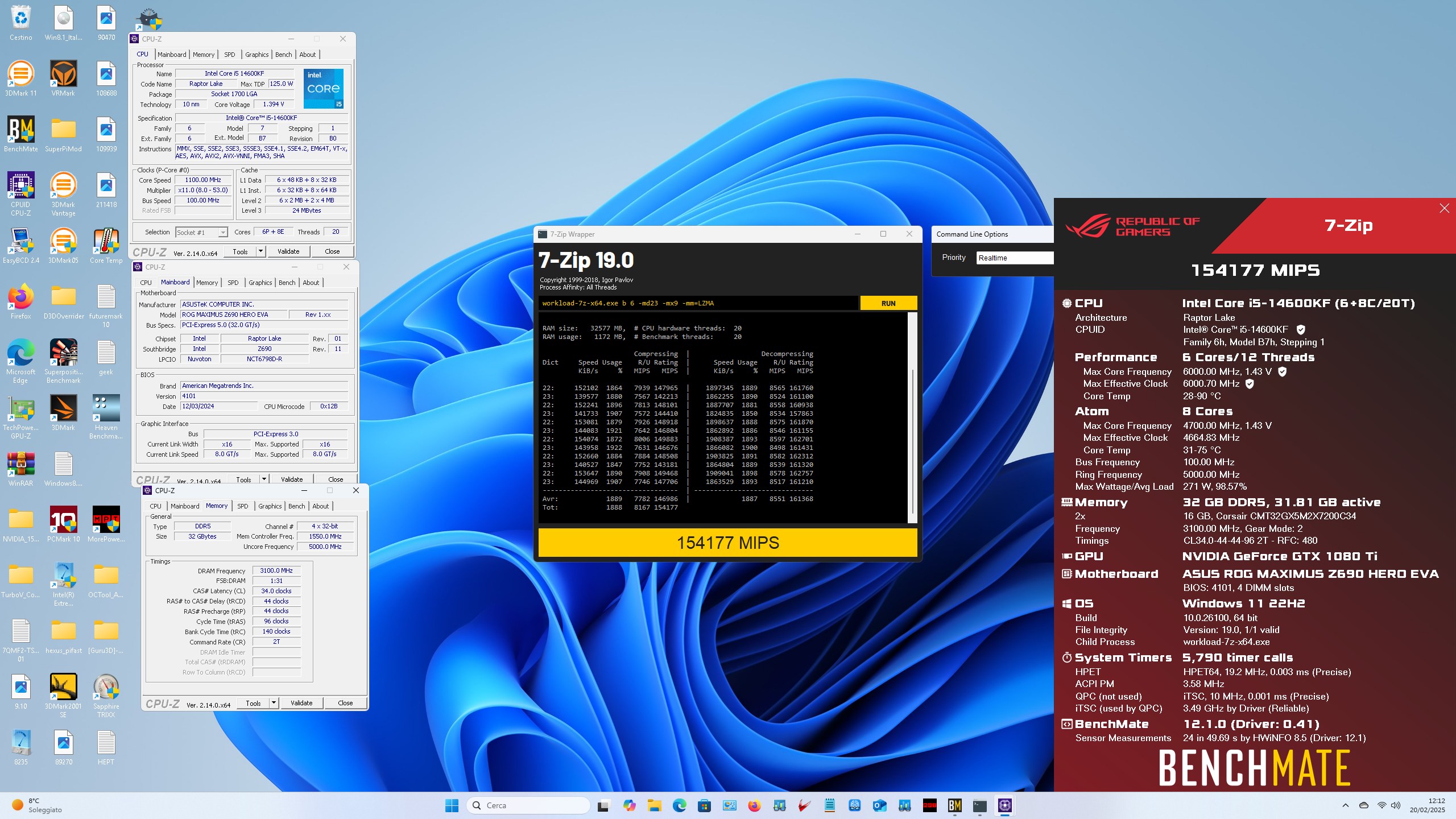Open the OCTool_A folder on desktop
The image size is (1456, 819).
point(106,580)
